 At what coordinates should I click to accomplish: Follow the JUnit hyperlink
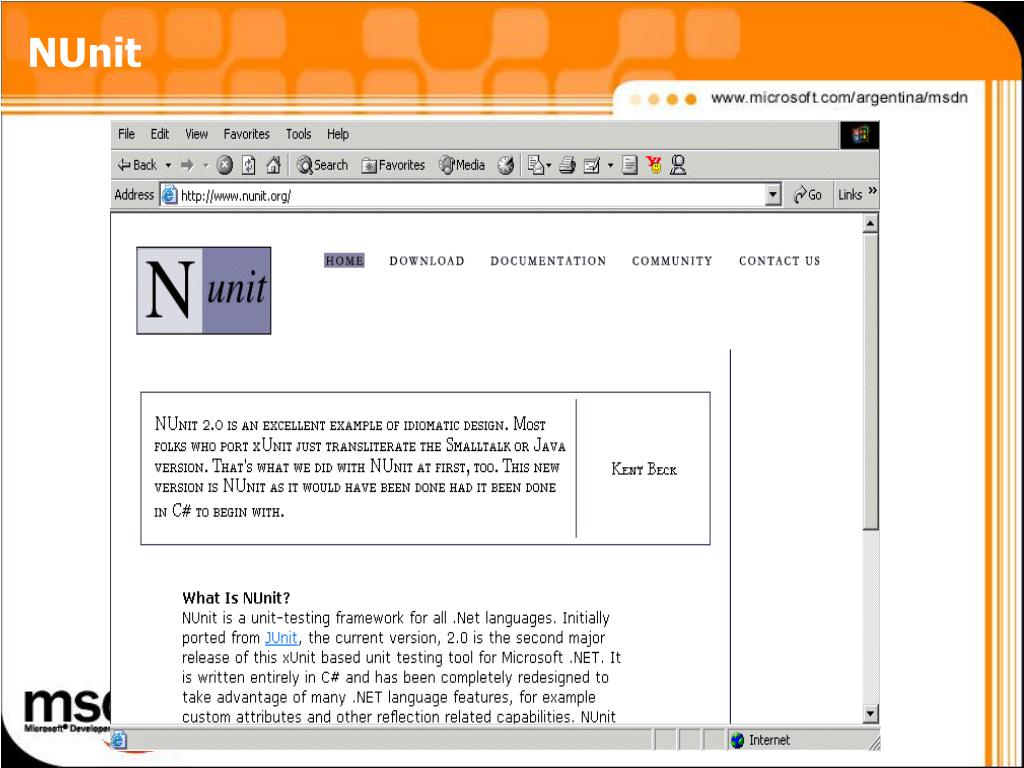pos(281,637)
